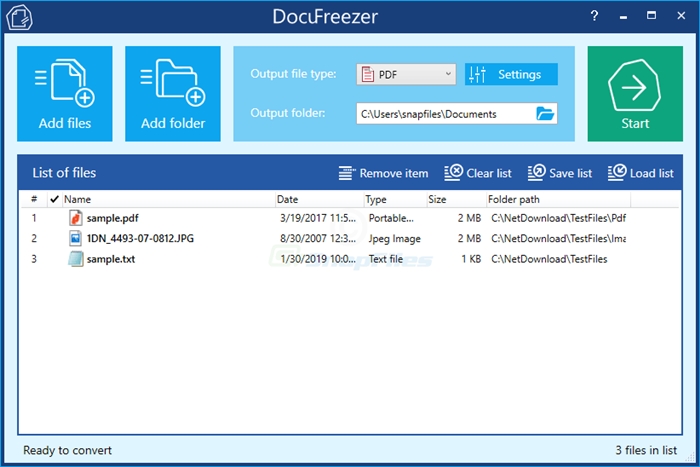The width and height of the screenshot is (700, 467).
Task: Click the Ready to convert status text
Action: 67,450
